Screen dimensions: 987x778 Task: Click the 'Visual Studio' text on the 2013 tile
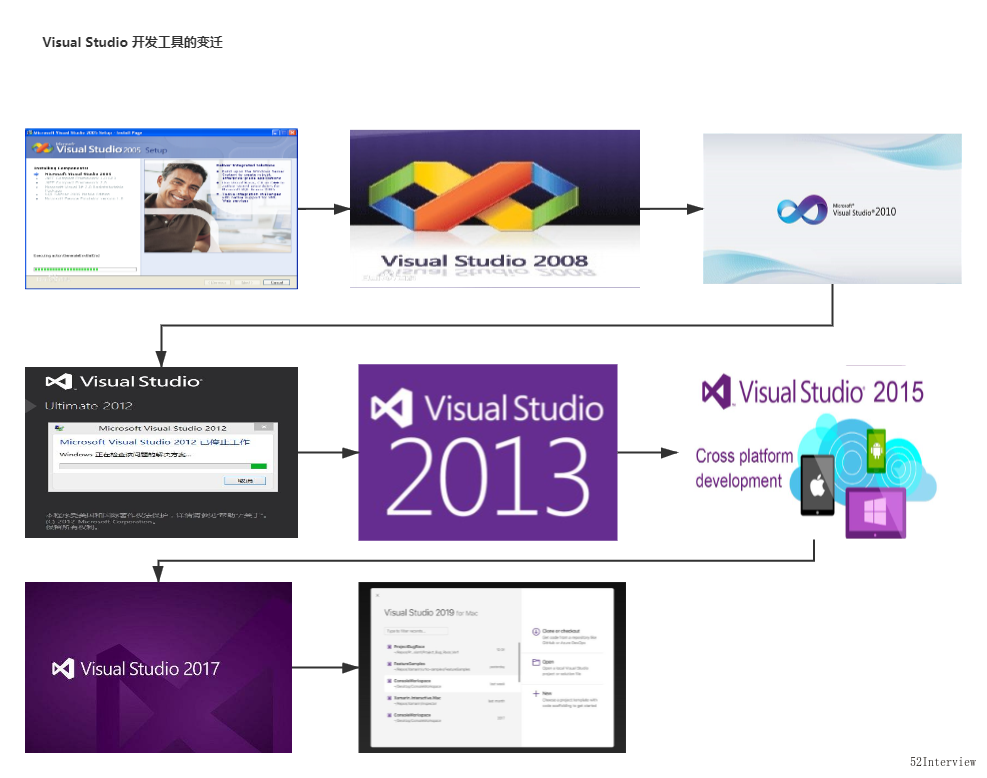pyautogui.click(x=514, y=408)
